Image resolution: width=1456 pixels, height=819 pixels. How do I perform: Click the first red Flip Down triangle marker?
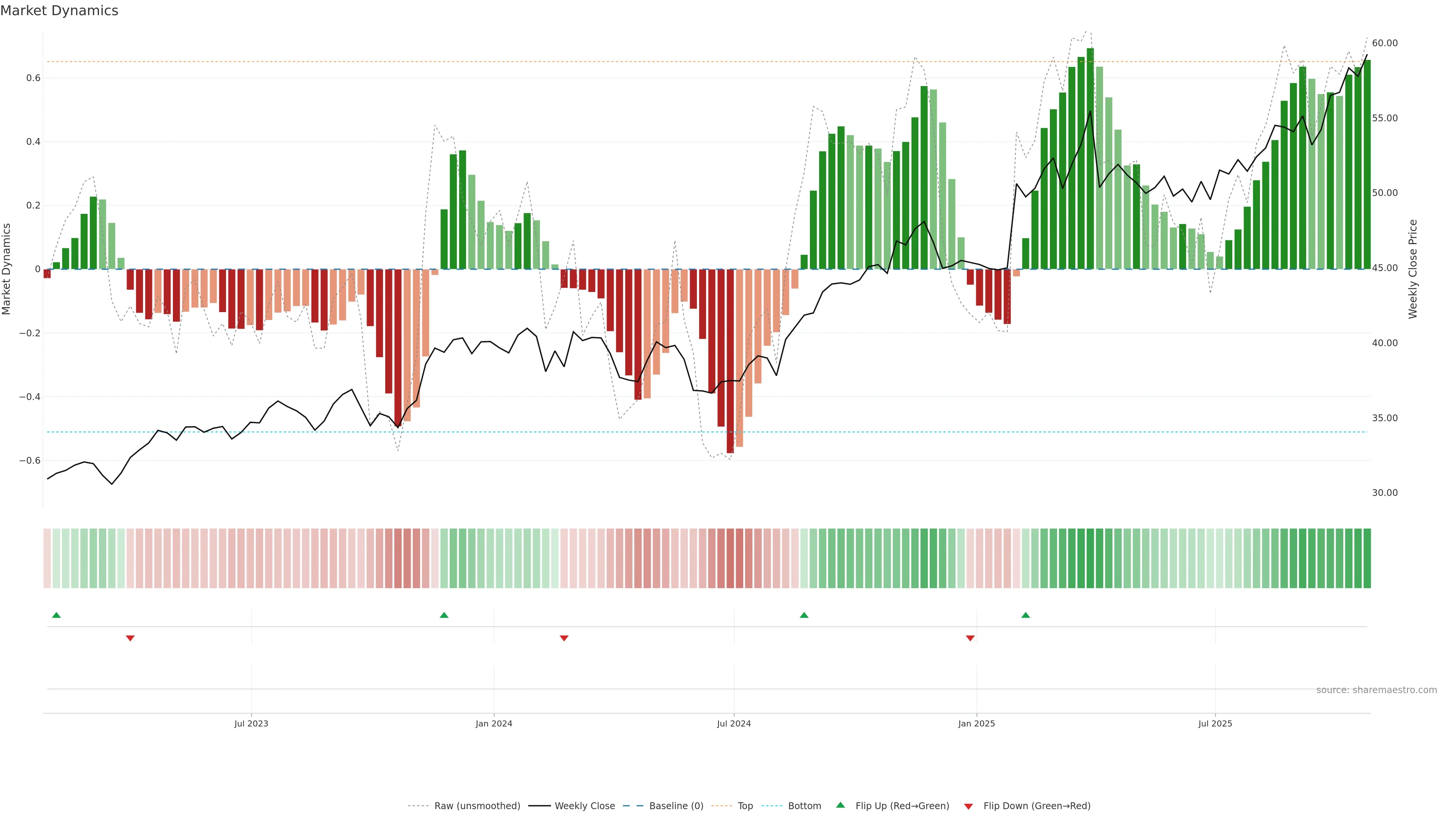click(x=130, y=638)
